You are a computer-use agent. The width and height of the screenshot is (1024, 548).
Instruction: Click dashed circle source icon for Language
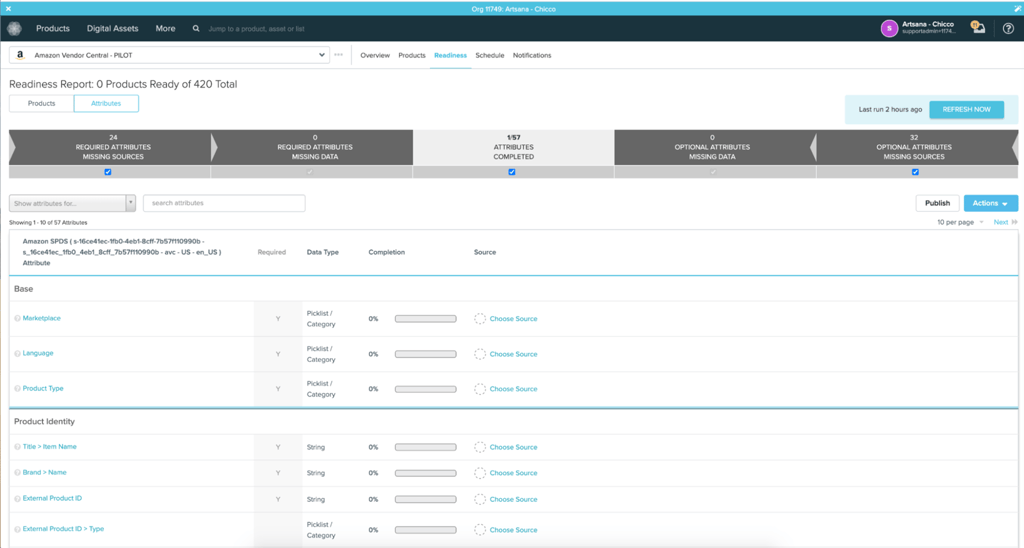(480, 354)
